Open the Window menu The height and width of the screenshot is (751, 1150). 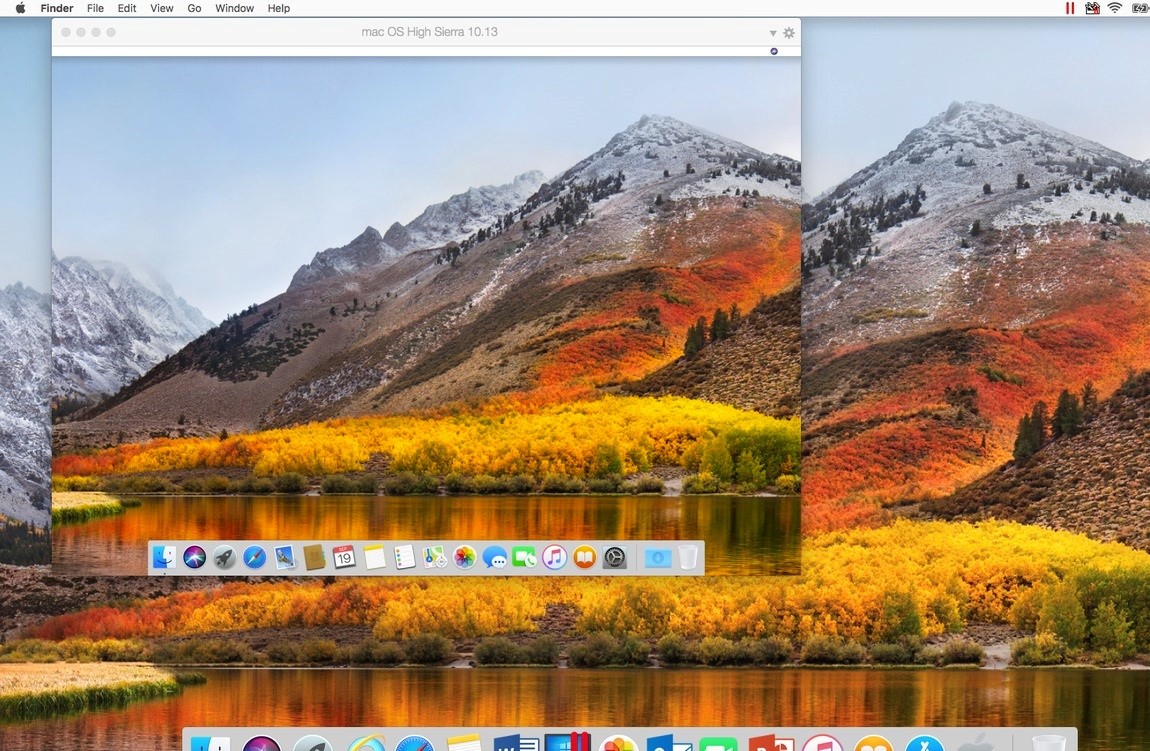click(235, 8)
